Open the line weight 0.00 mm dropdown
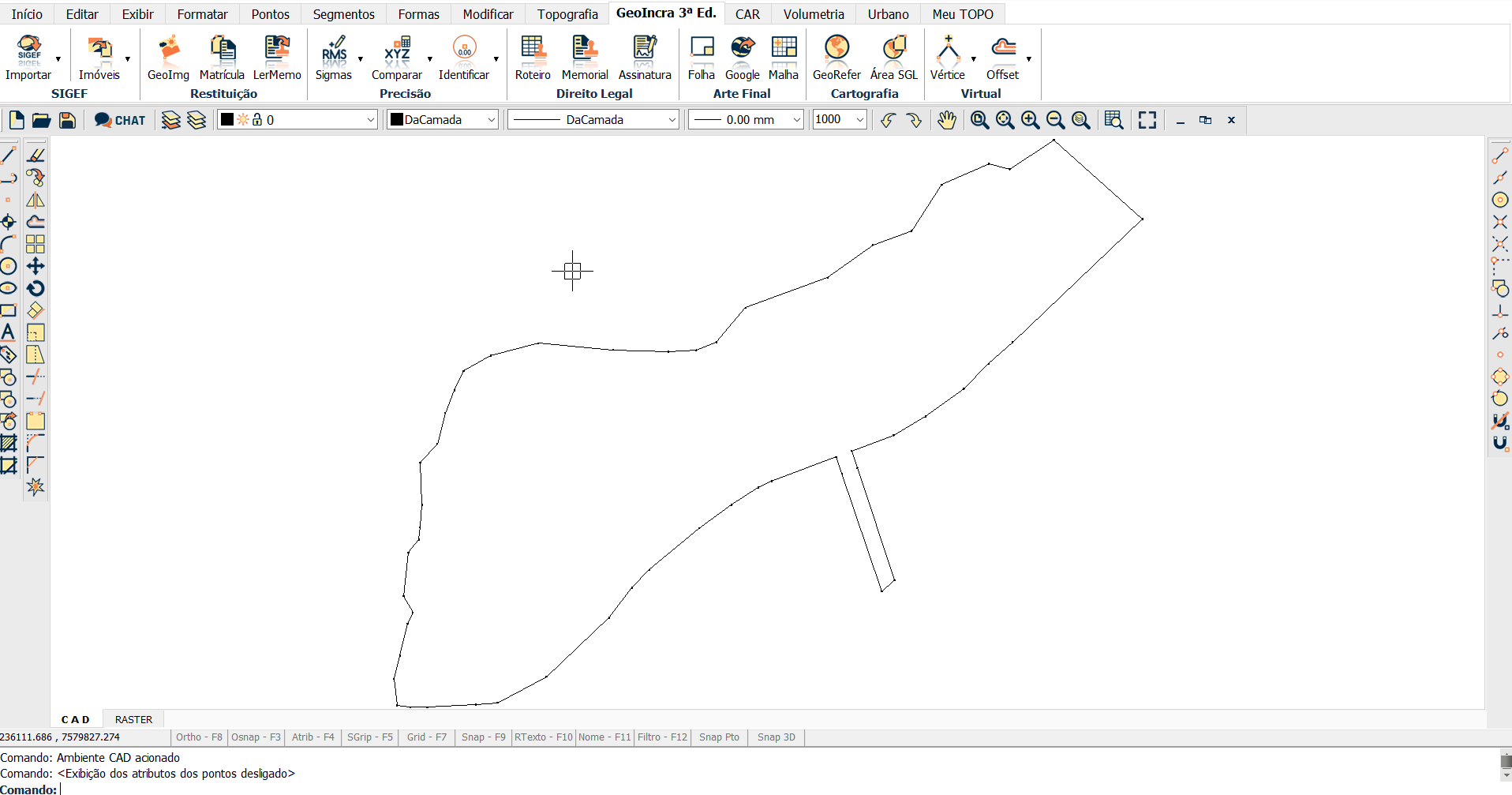The image size is (1512, 795). pos(796,120)
